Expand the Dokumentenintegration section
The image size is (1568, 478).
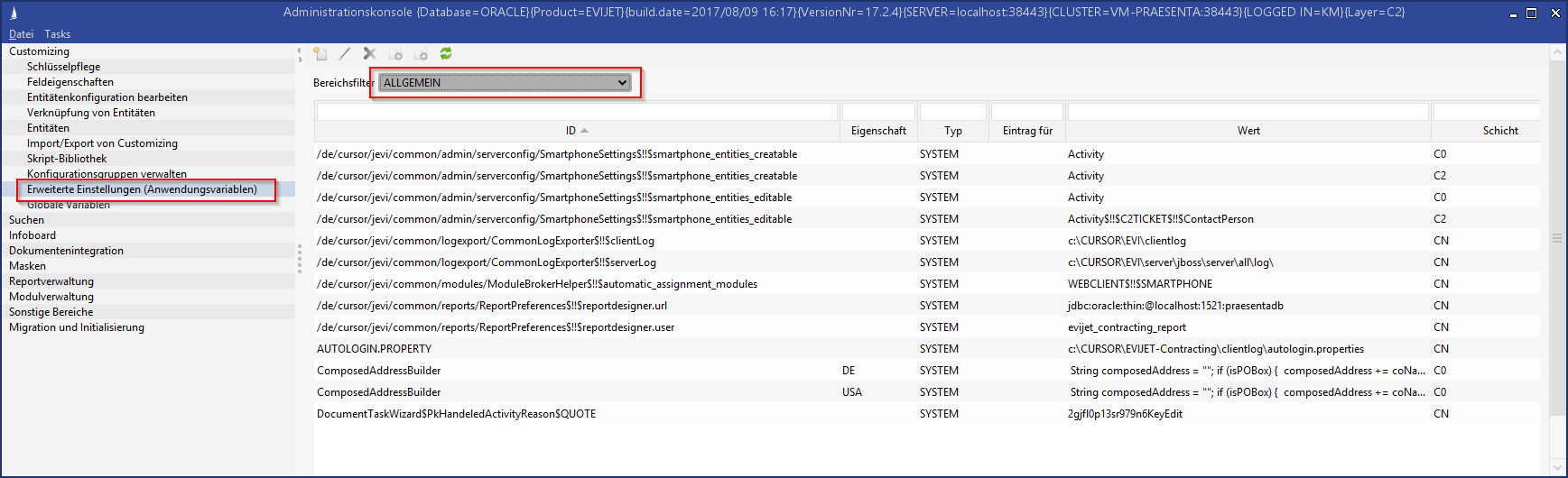pos(66,251)
